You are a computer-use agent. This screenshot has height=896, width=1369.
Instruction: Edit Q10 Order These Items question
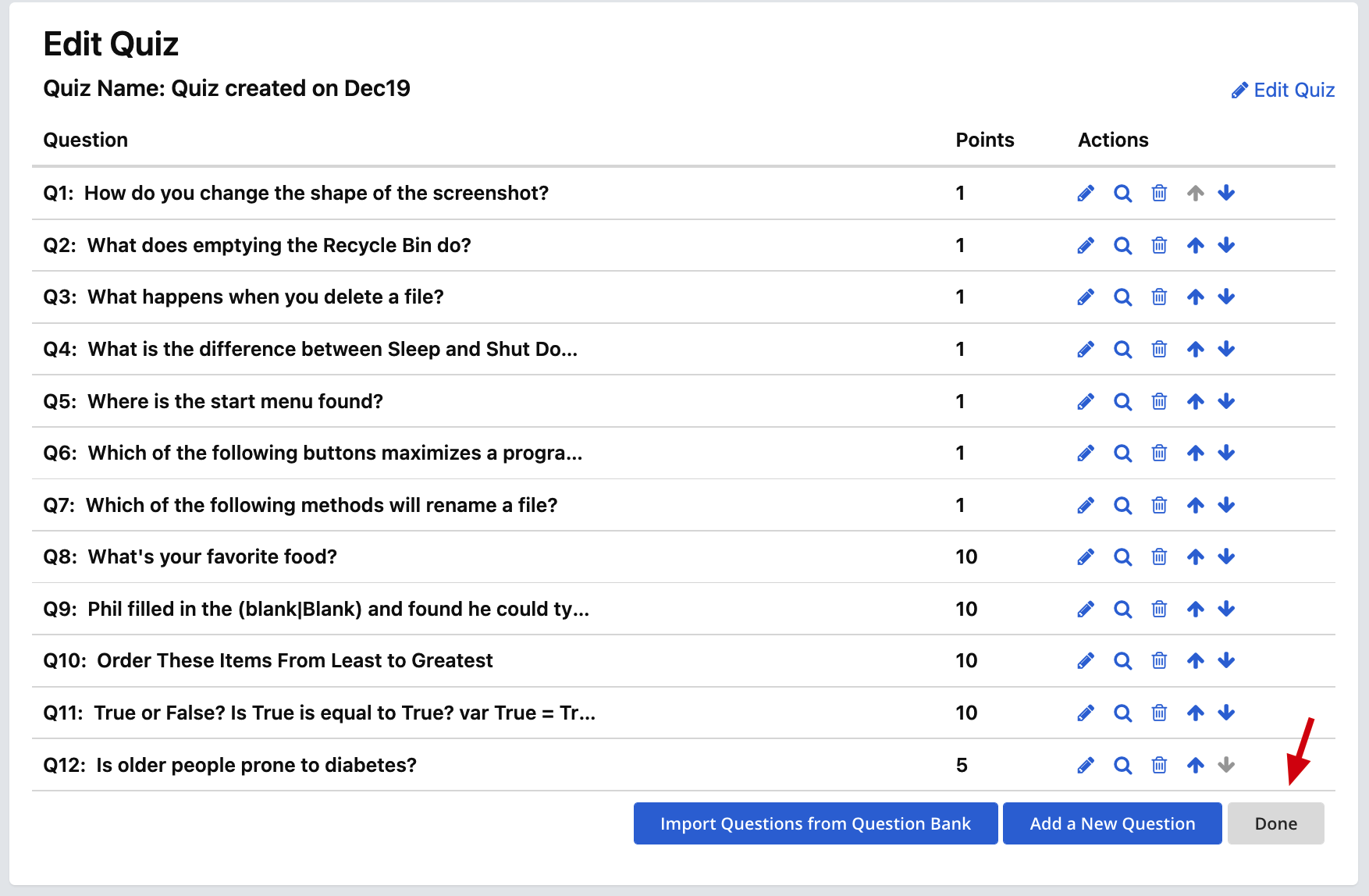[x=1086, y=660]
